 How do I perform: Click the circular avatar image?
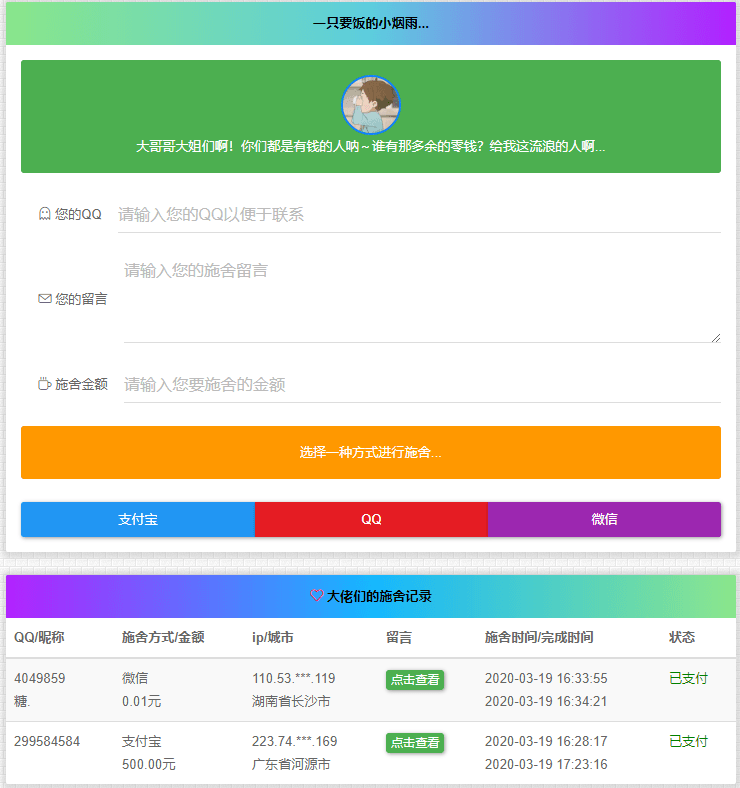(371, 105)
